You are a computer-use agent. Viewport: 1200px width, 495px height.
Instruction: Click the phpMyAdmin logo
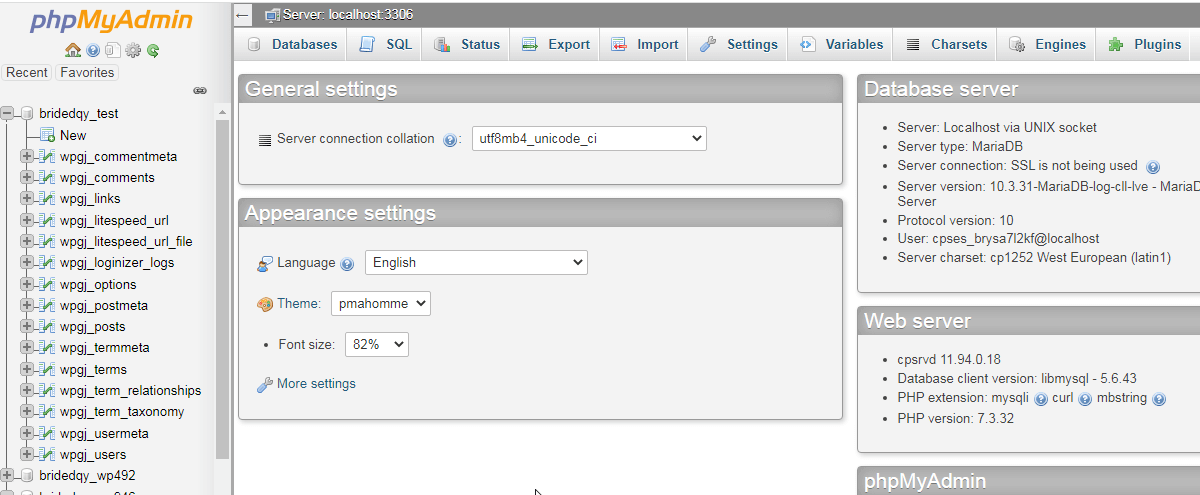pyautogui.click(x=112, y=20)
